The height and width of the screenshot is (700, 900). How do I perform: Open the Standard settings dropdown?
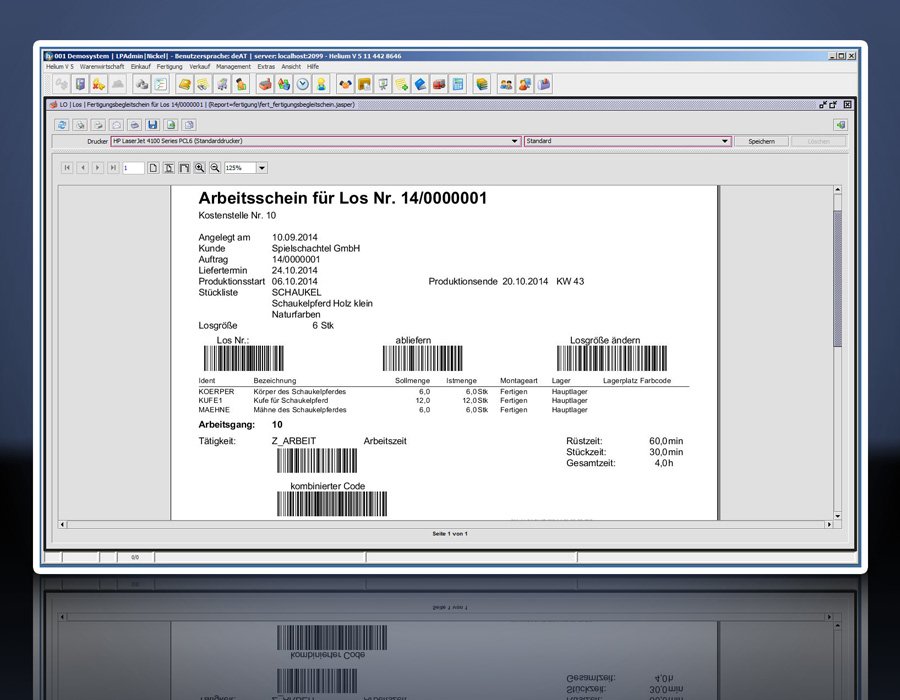coord(627,141)
